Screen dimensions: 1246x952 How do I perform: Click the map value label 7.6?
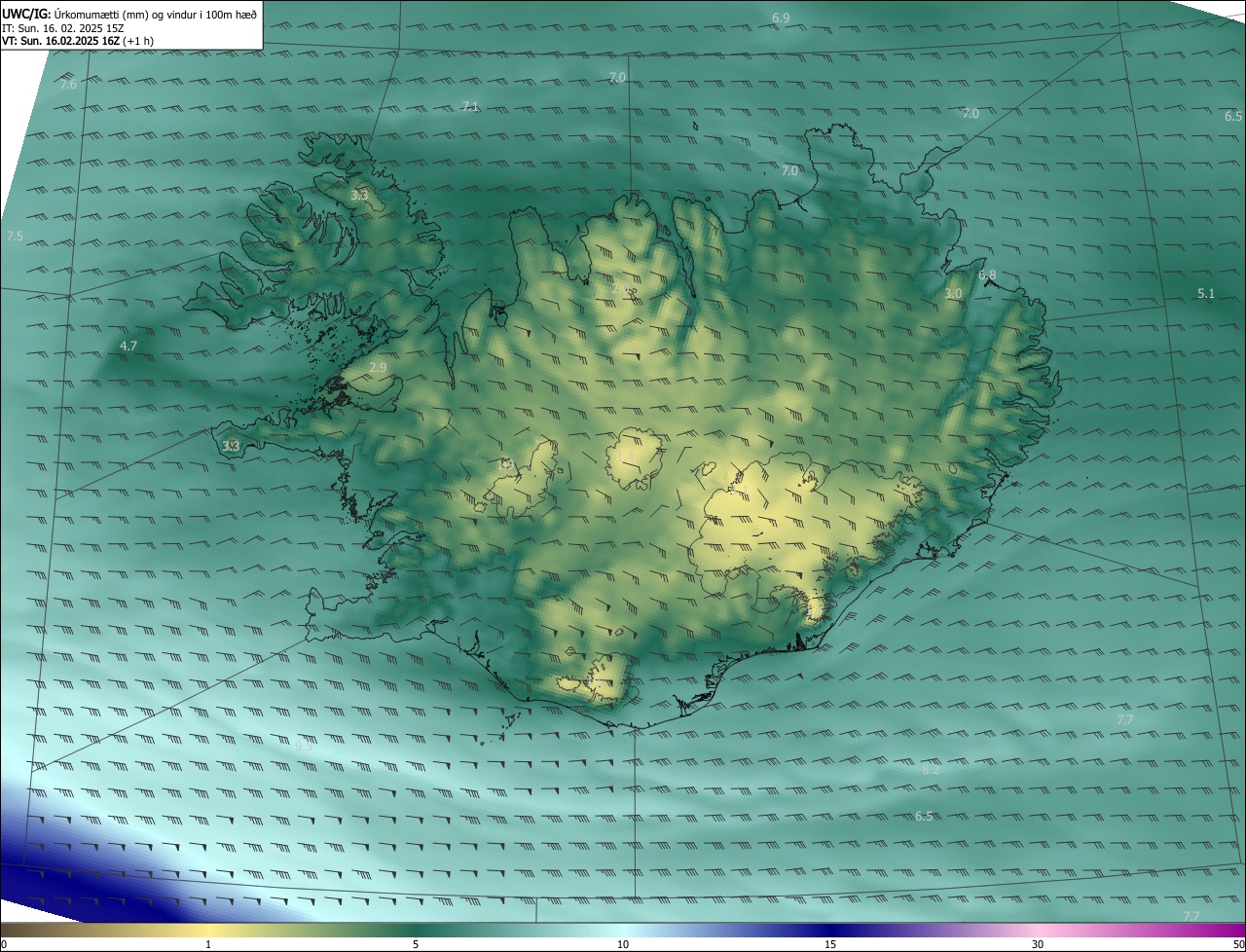[68, 85]
